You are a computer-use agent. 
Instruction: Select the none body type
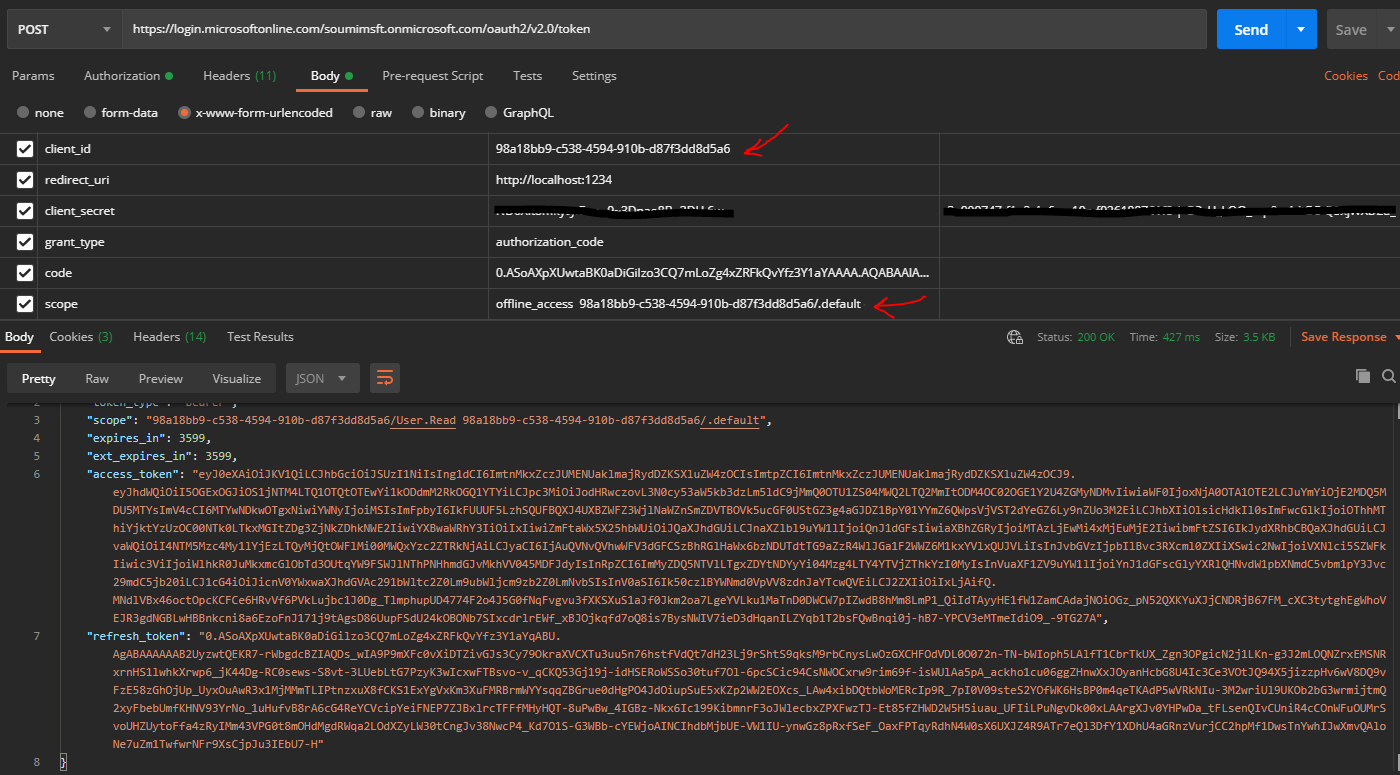[40, 113]
